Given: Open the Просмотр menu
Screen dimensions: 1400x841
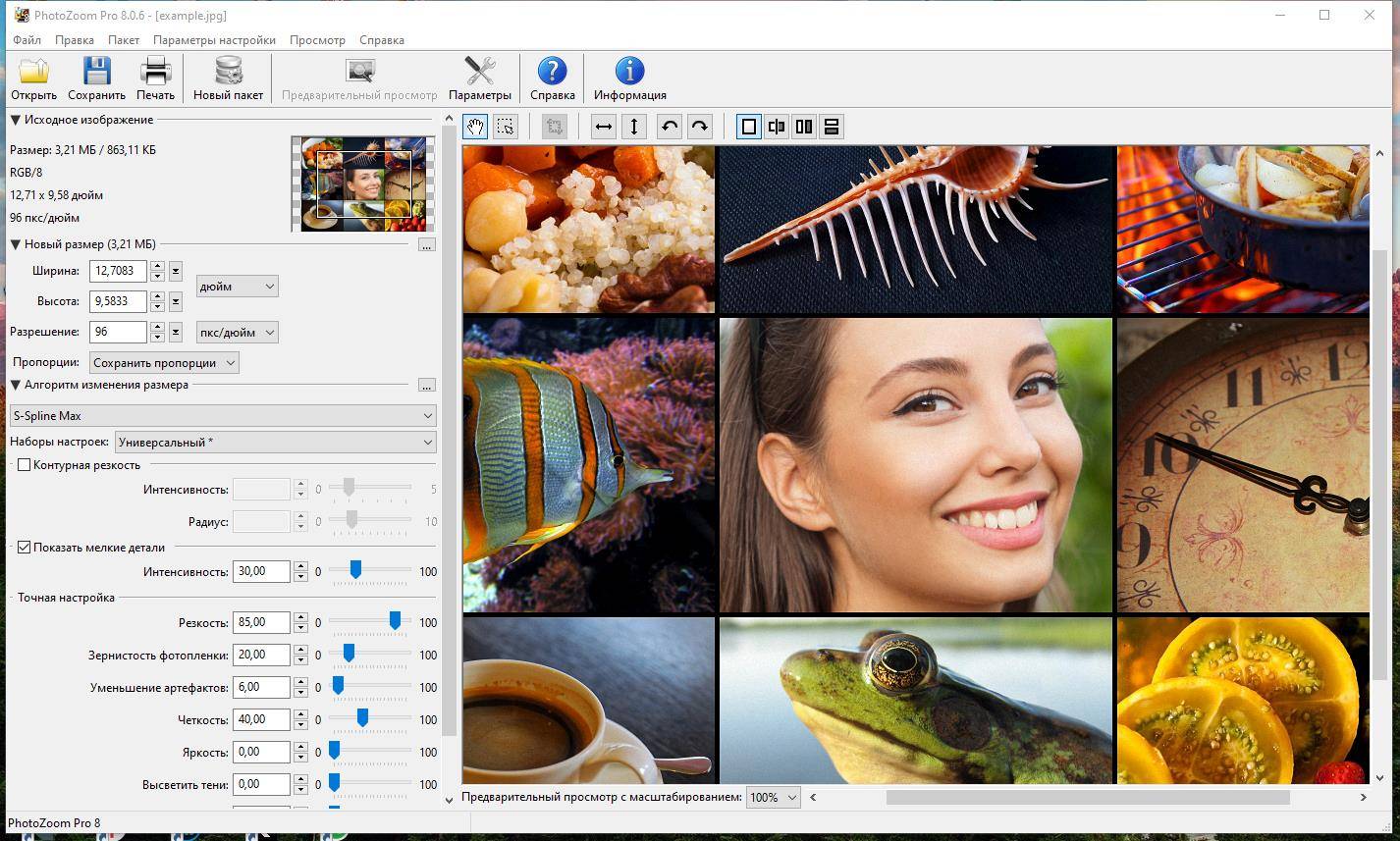Looking at the screenshot, I should pos(317,40).
